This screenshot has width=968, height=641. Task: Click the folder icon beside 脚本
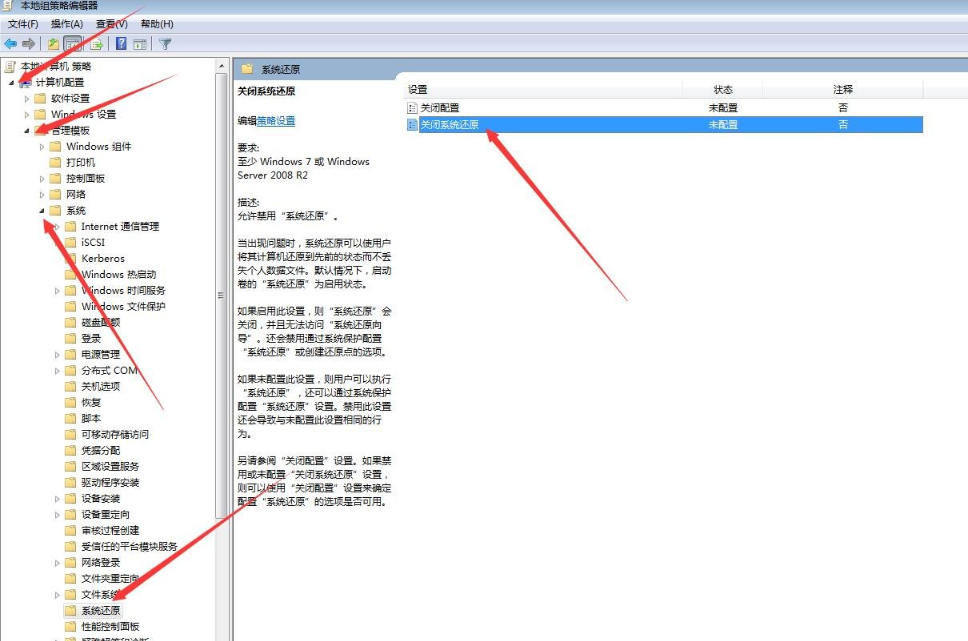pos(71,419)
